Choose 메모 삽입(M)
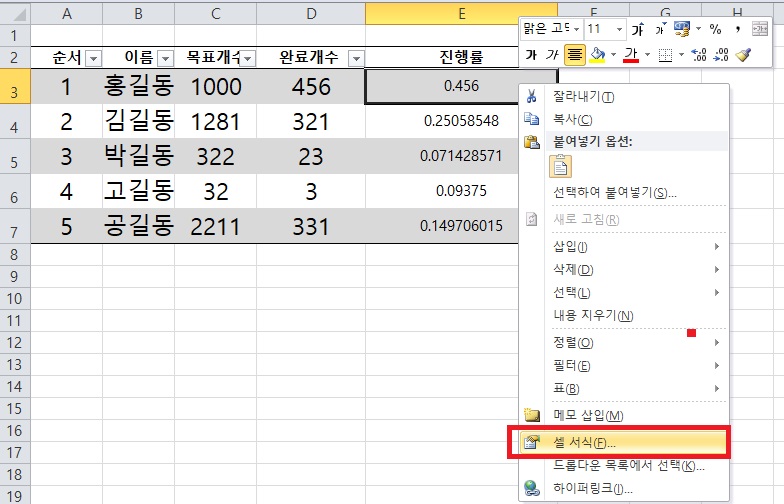Viewport: 784px width, 504px height. pyautogui.click(x=624, y=416)
